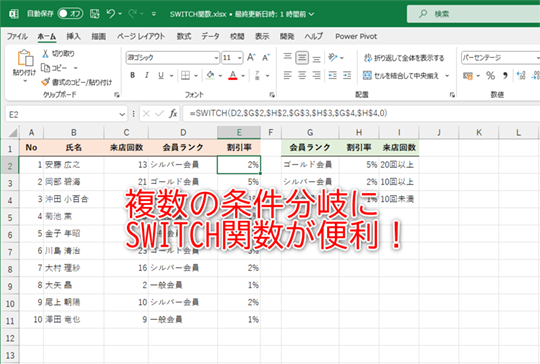540x364 pixels.
Task: Expand Merge and Center dropdown arrow
Action: click(x=447, y=76)
